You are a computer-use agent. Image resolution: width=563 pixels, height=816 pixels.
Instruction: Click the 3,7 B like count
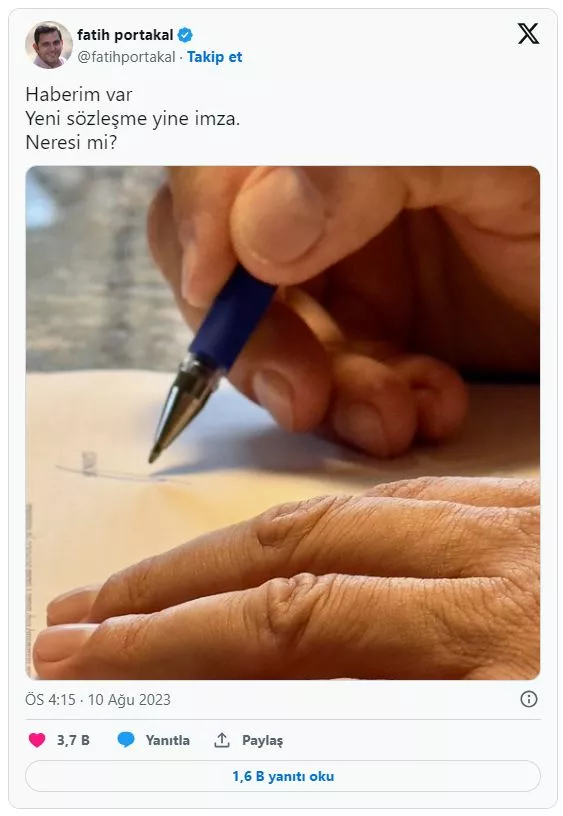pyautogui.click(x=73, y=740)
